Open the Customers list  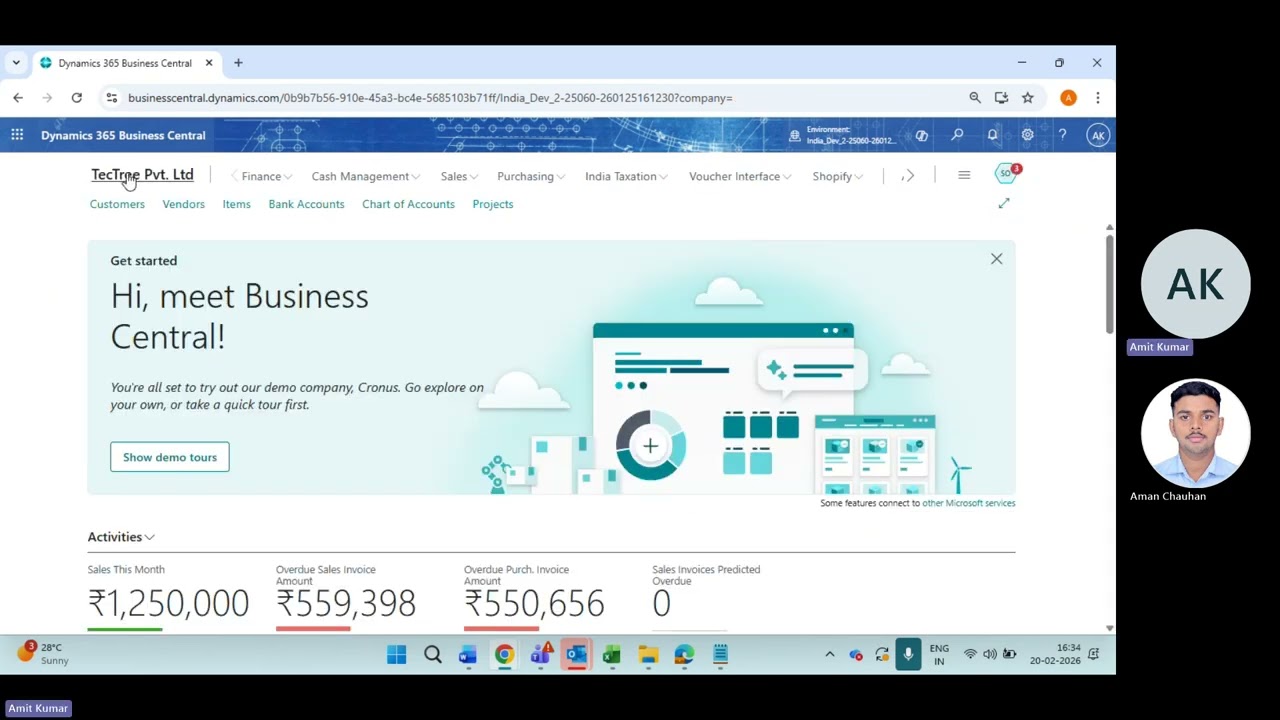117,204
